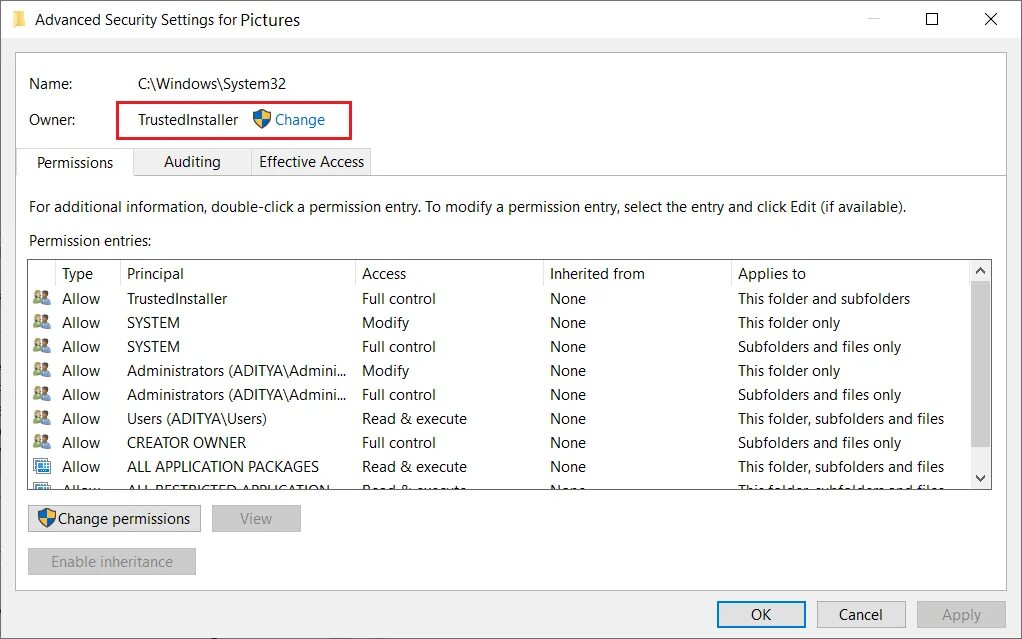
Task: Select the Permissions tab
Action: pos(75,163)
